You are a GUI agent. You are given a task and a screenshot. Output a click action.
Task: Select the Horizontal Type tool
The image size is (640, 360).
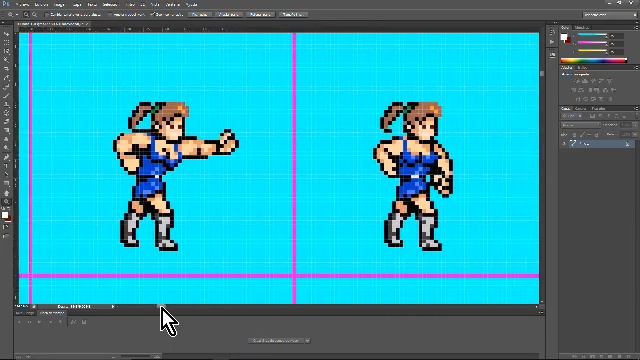click(x=6, y=166)
